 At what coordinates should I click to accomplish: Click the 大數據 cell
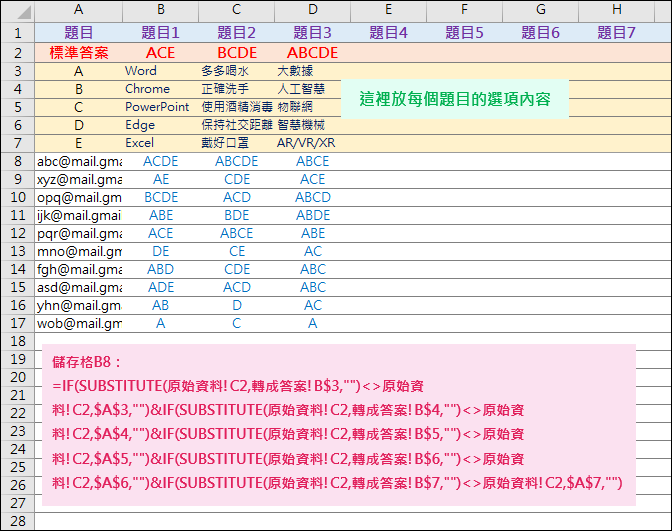click(312, 71)
